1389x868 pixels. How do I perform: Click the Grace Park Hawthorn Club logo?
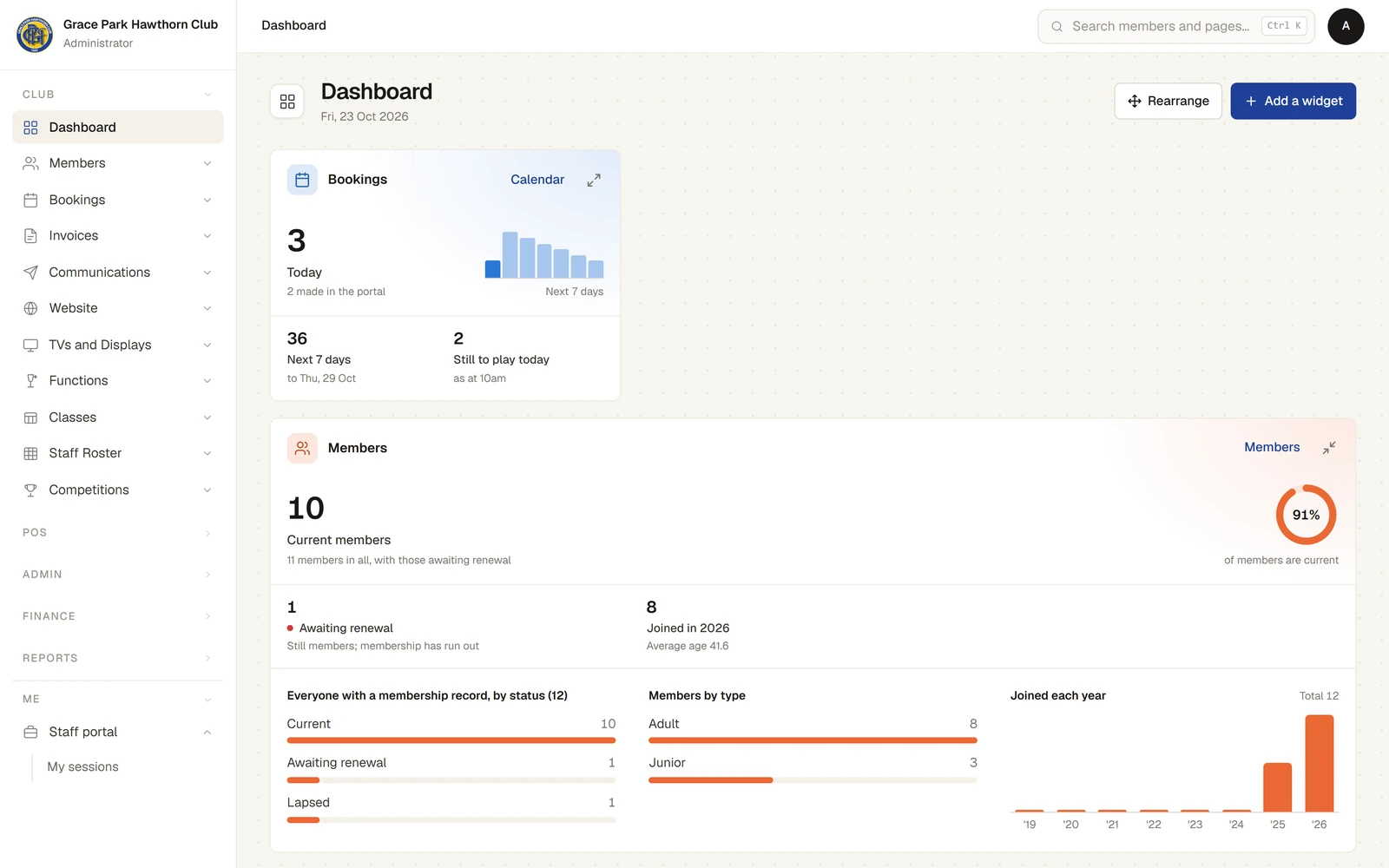click(35, 34)
